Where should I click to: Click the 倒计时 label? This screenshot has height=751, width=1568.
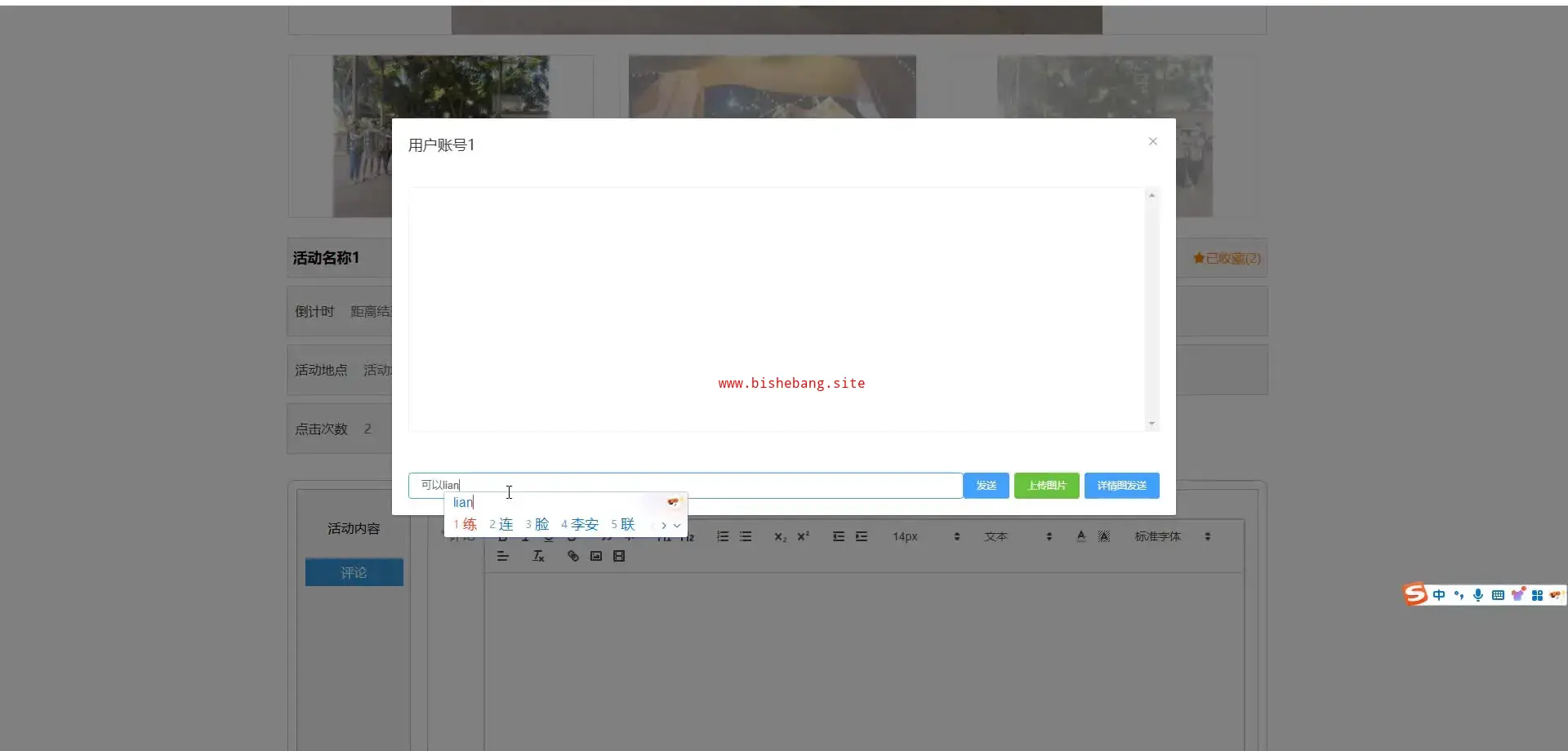(314, 312)
